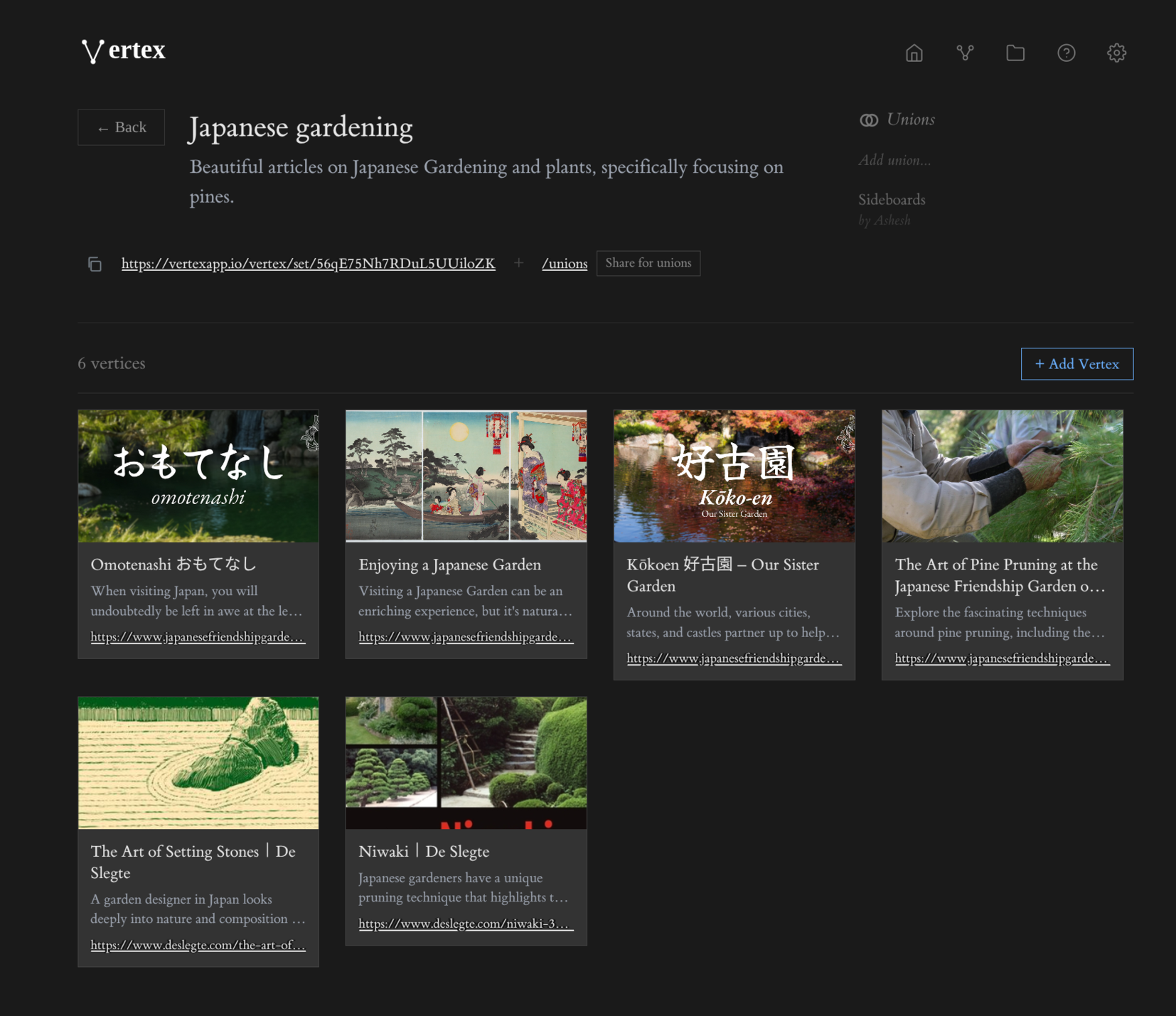The width and height of the screenshot is (1176, 1016).
Task: Open Enjoying a Japanese Garden title
Action: [450, 565]
